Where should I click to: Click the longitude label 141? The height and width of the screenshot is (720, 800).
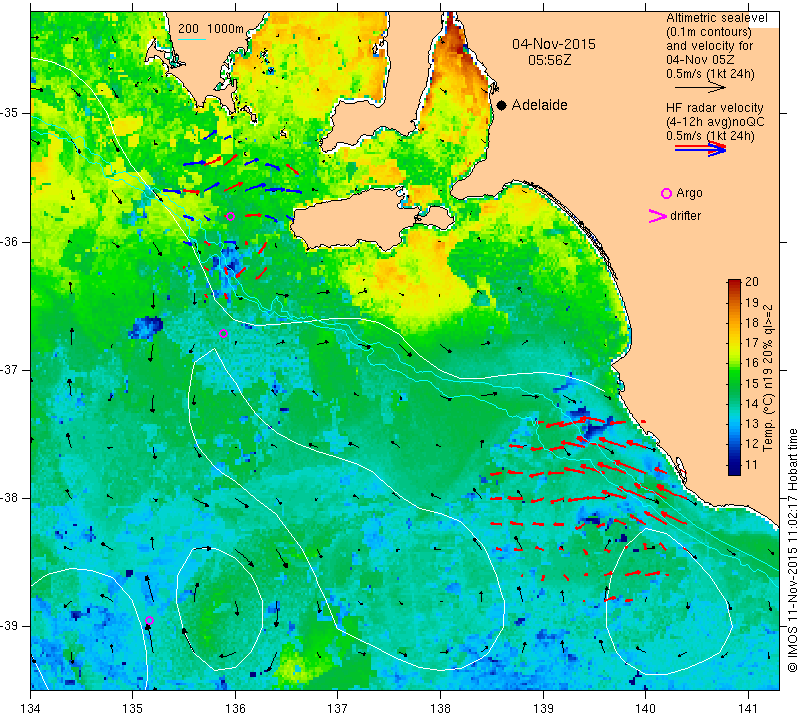pos(748,709)
